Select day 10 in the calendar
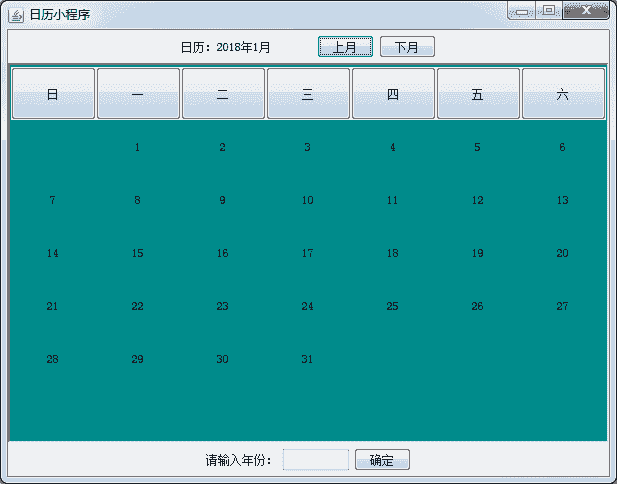Image resolution: width=617 pixels, height=484 pixels. (x=307, y=200)
